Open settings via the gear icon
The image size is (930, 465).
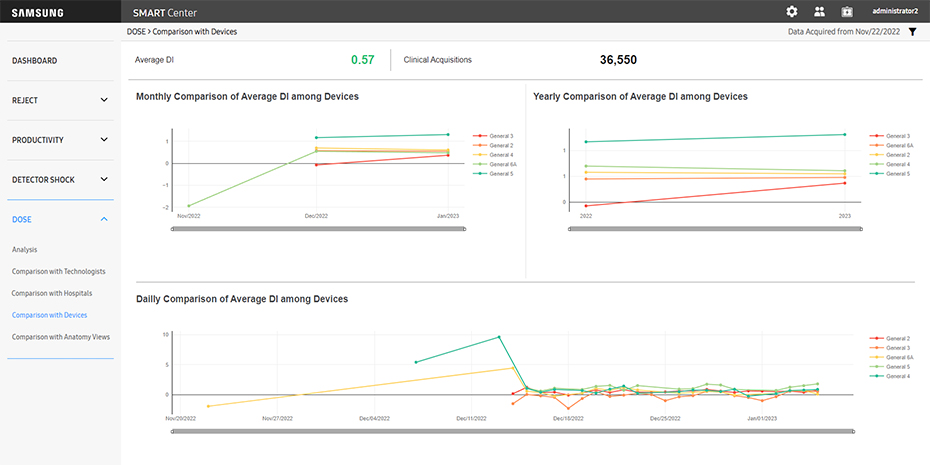tap(792, 12)
